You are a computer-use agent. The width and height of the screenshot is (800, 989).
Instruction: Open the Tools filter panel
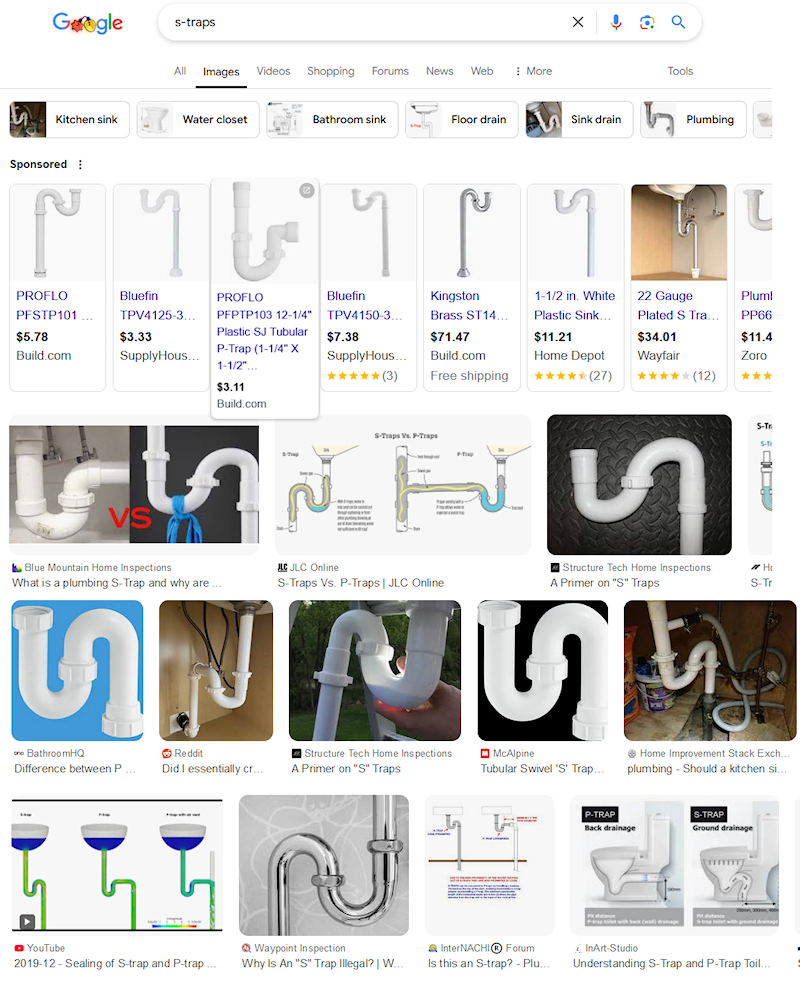tap(680, 71)
